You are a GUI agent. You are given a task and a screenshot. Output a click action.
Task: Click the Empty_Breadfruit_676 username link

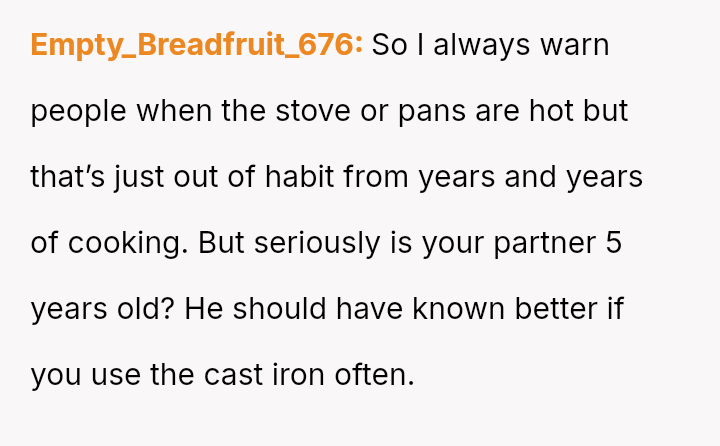(196, 46)
